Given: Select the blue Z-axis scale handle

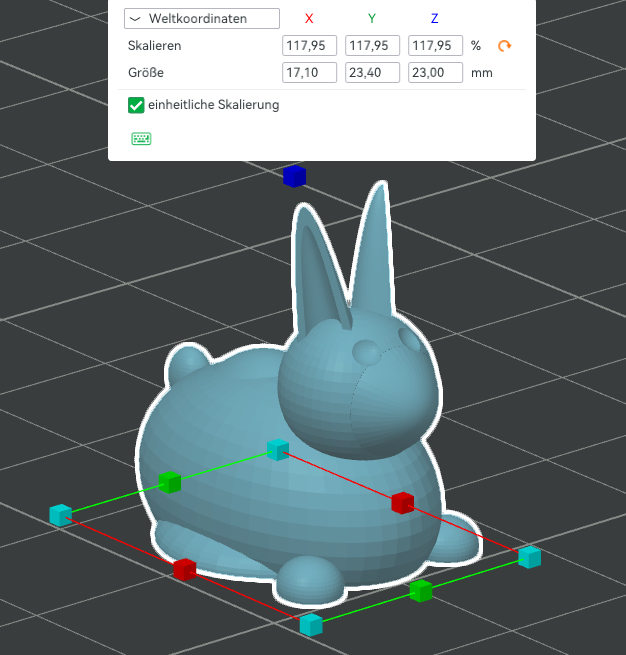Looking at the screenshot, I should [x=294, y=176].
